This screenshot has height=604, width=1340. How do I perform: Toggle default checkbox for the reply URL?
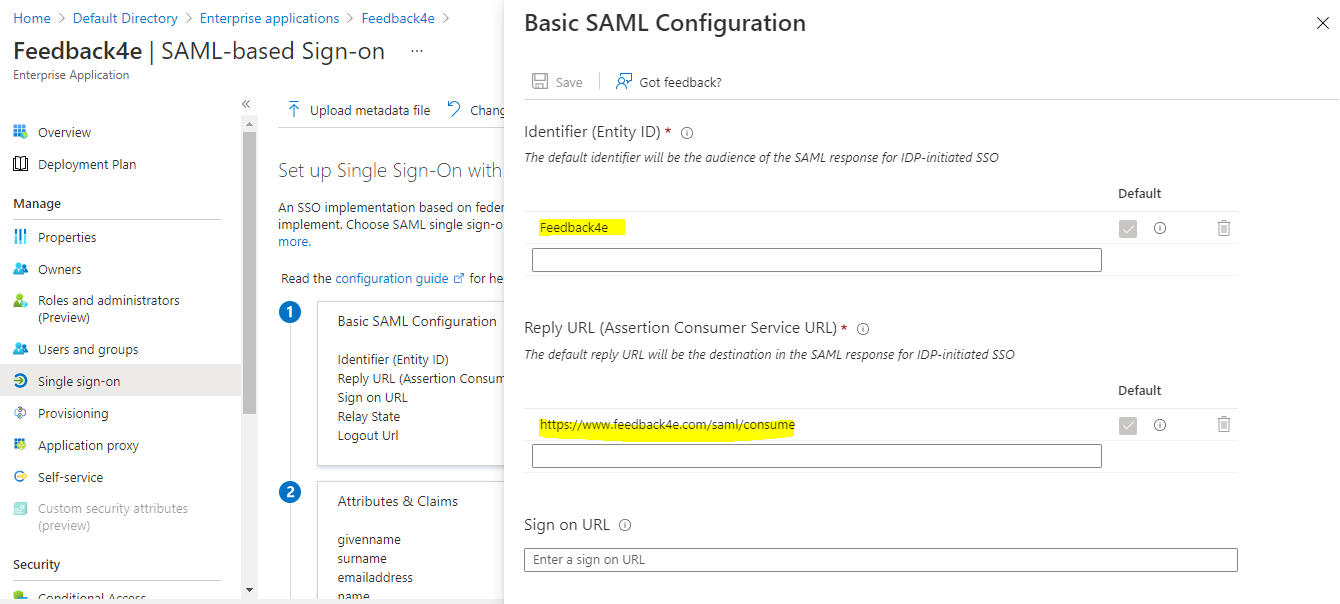tap(1128, 425)
